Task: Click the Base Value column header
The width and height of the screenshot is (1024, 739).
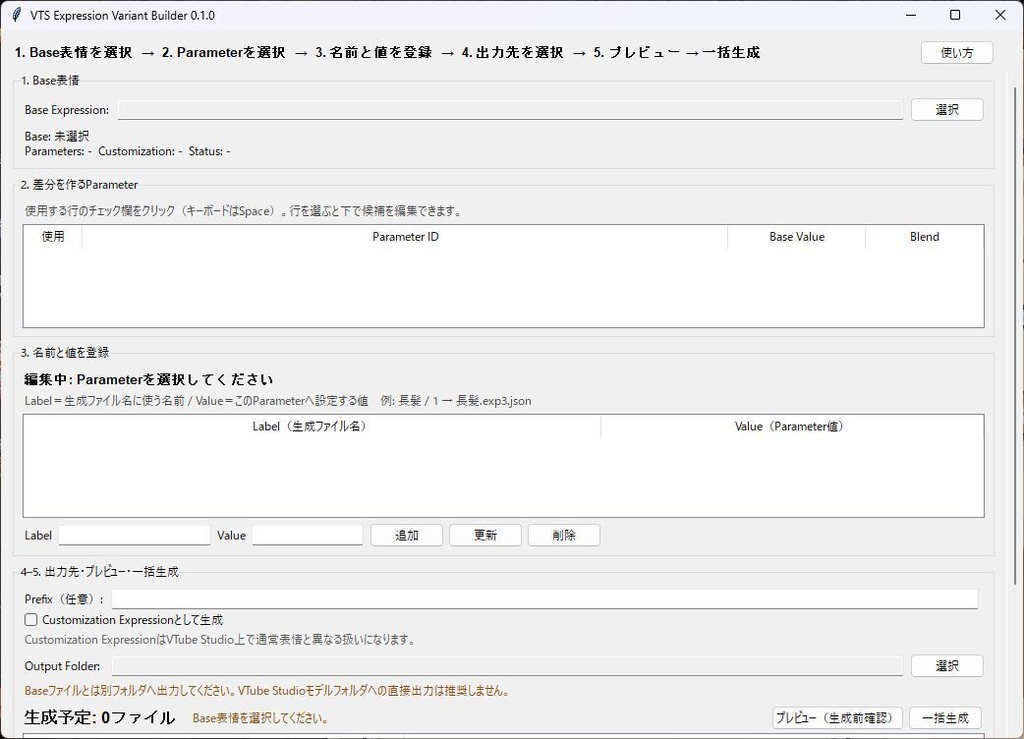Action: coord(797,236)
